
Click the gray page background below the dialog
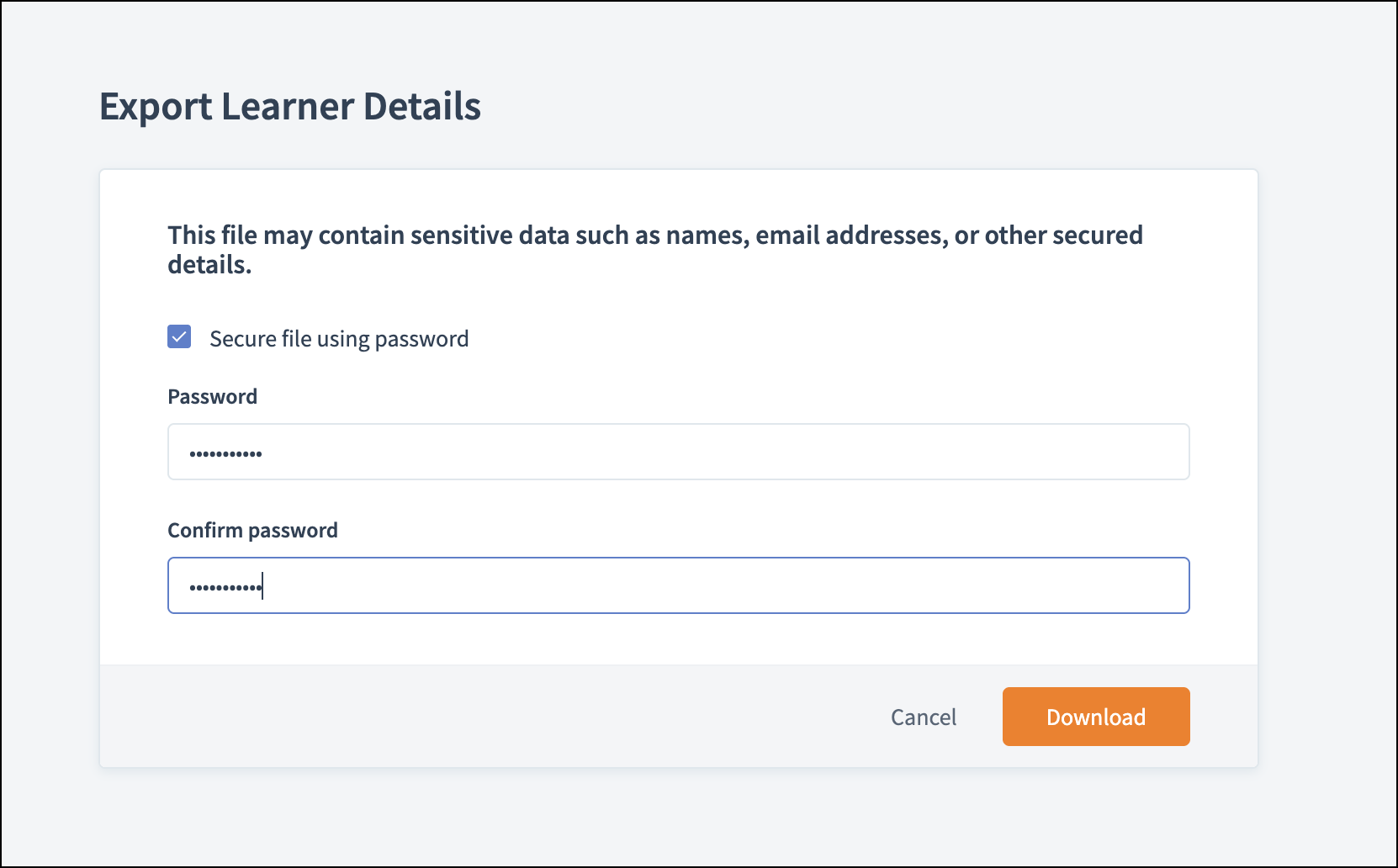[678, 816]
